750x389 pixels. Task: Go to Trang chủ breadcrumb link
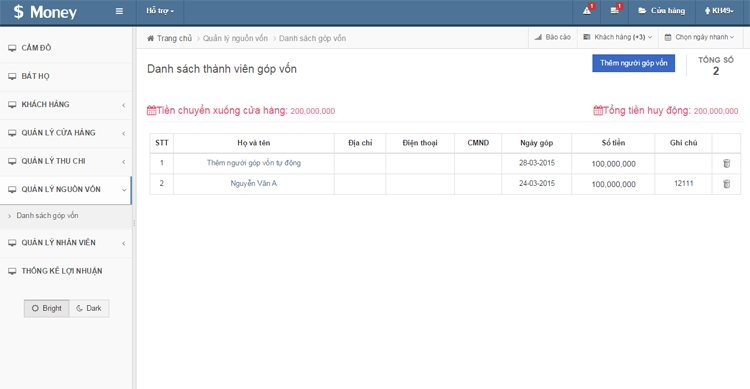[174, 38]
